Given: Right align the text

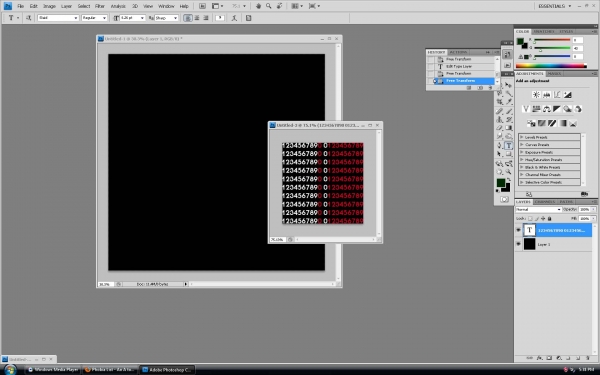Looking at the screenshot, I should click(x=206, y=18).
